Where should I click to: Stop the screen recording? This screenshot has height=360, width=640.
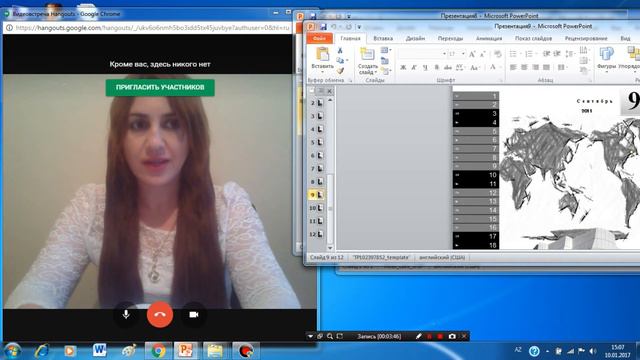[440, 336]
